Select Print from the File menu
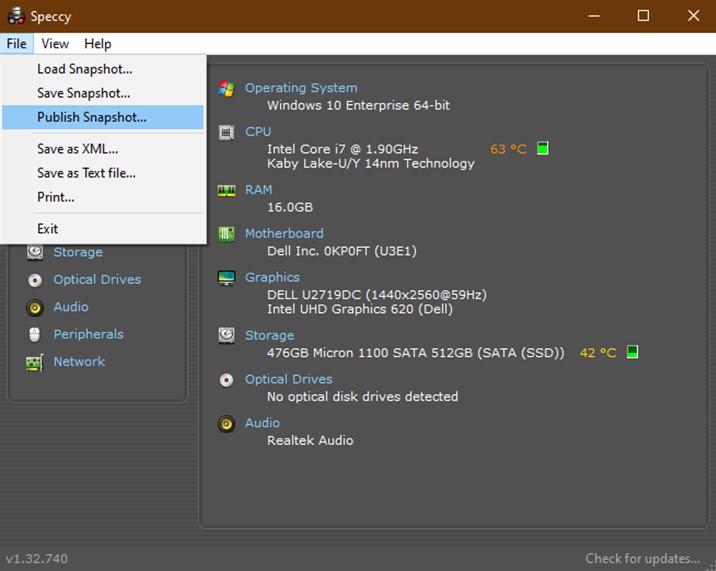The image size is (716, 571). coord(103,197)
